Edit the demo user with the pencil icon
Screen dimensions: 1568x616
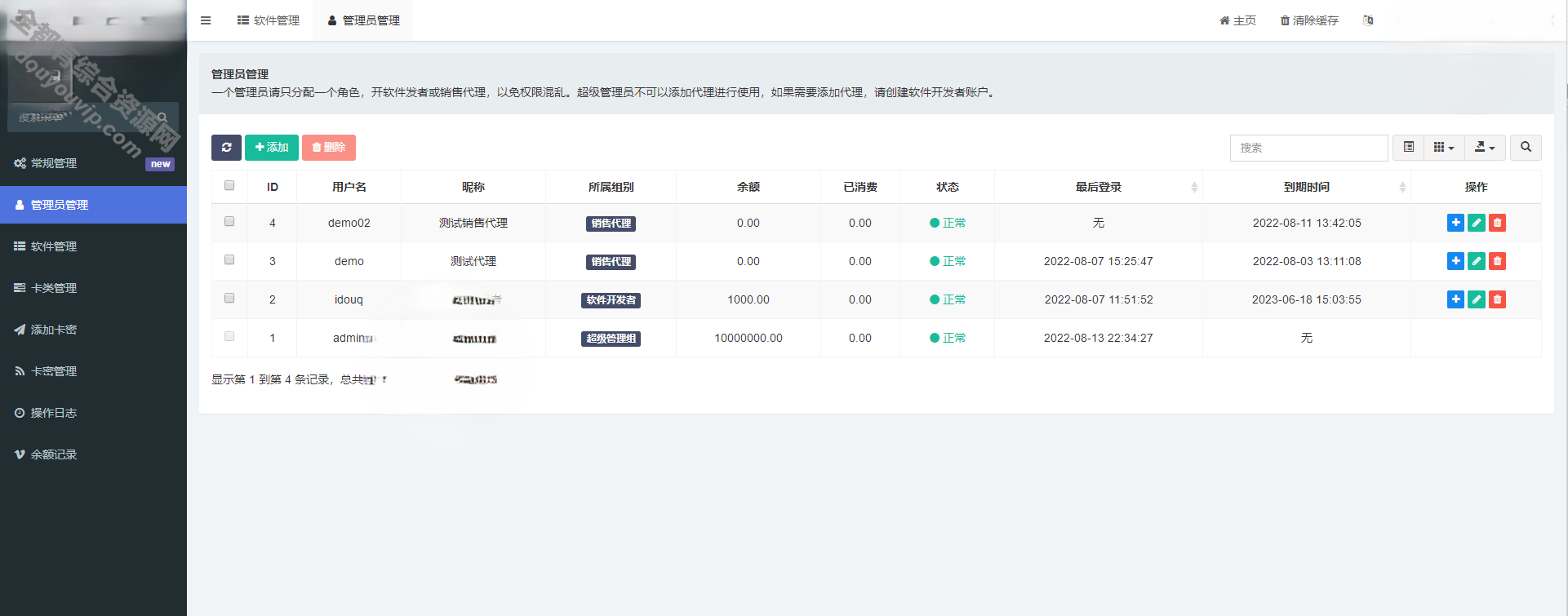coord(1477,261)
